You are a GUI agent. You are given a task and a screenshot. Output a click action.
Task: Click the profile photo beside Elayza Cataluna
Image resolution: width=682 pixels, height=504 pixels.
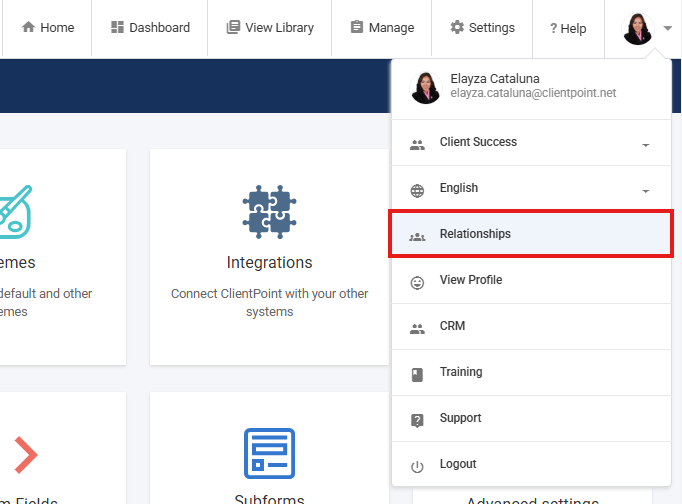point(426,88)
